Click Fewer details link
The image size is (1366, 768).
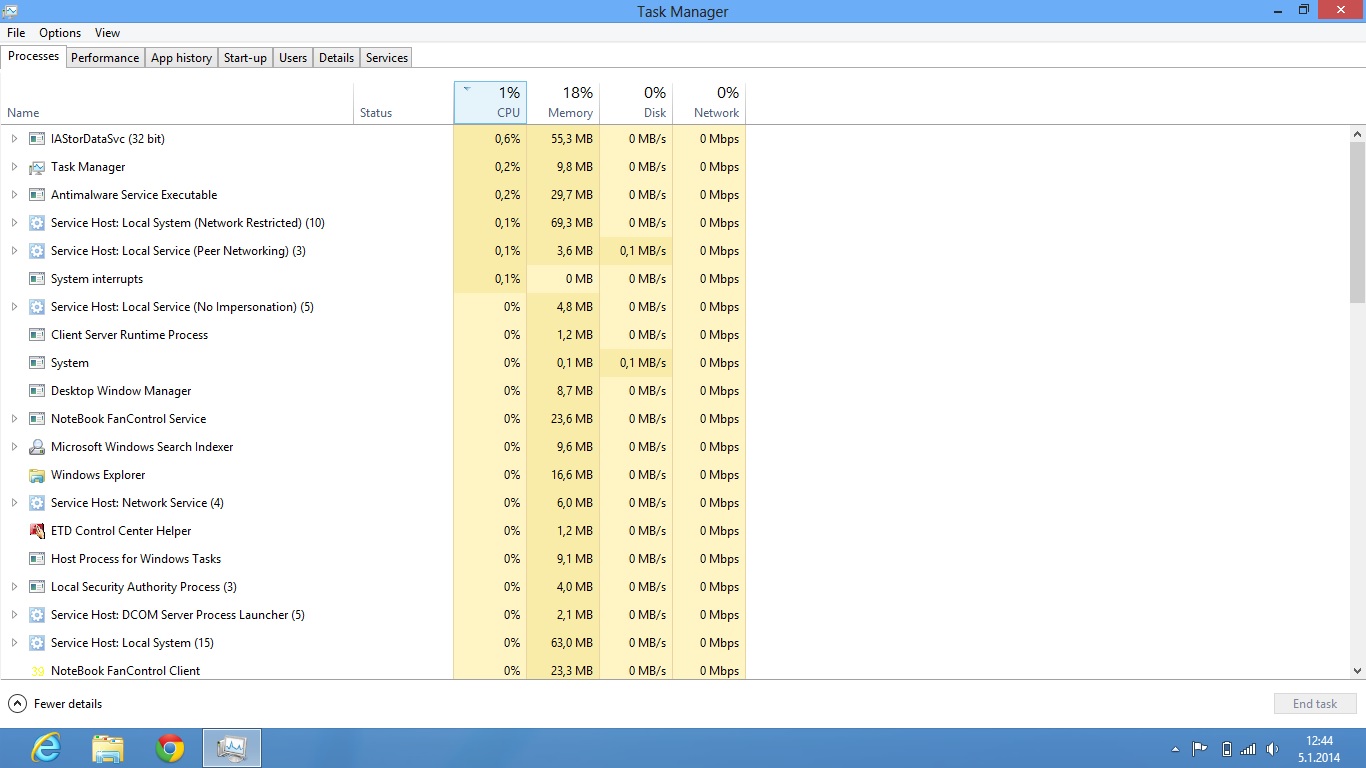[x=68, y=704]
